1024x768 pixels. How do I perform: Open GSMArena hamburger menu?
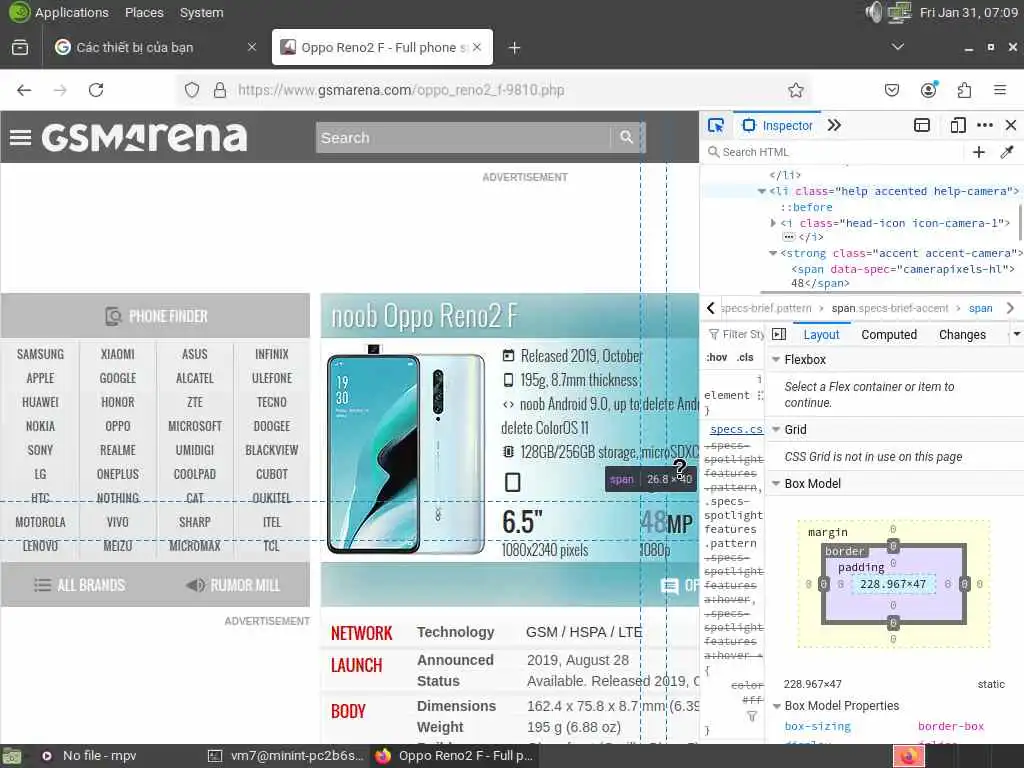20,137
